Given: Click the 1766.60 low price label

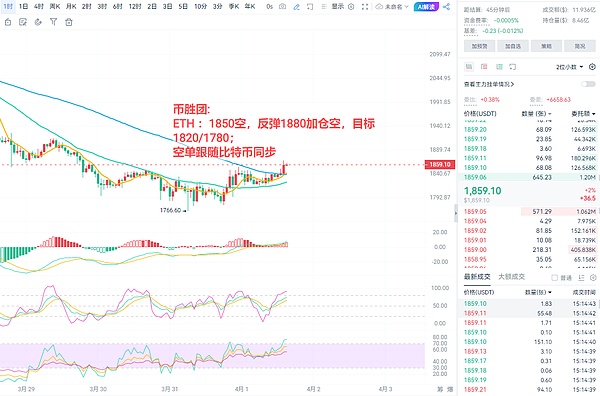Looking at the screenshot, I should coord(171,210).
